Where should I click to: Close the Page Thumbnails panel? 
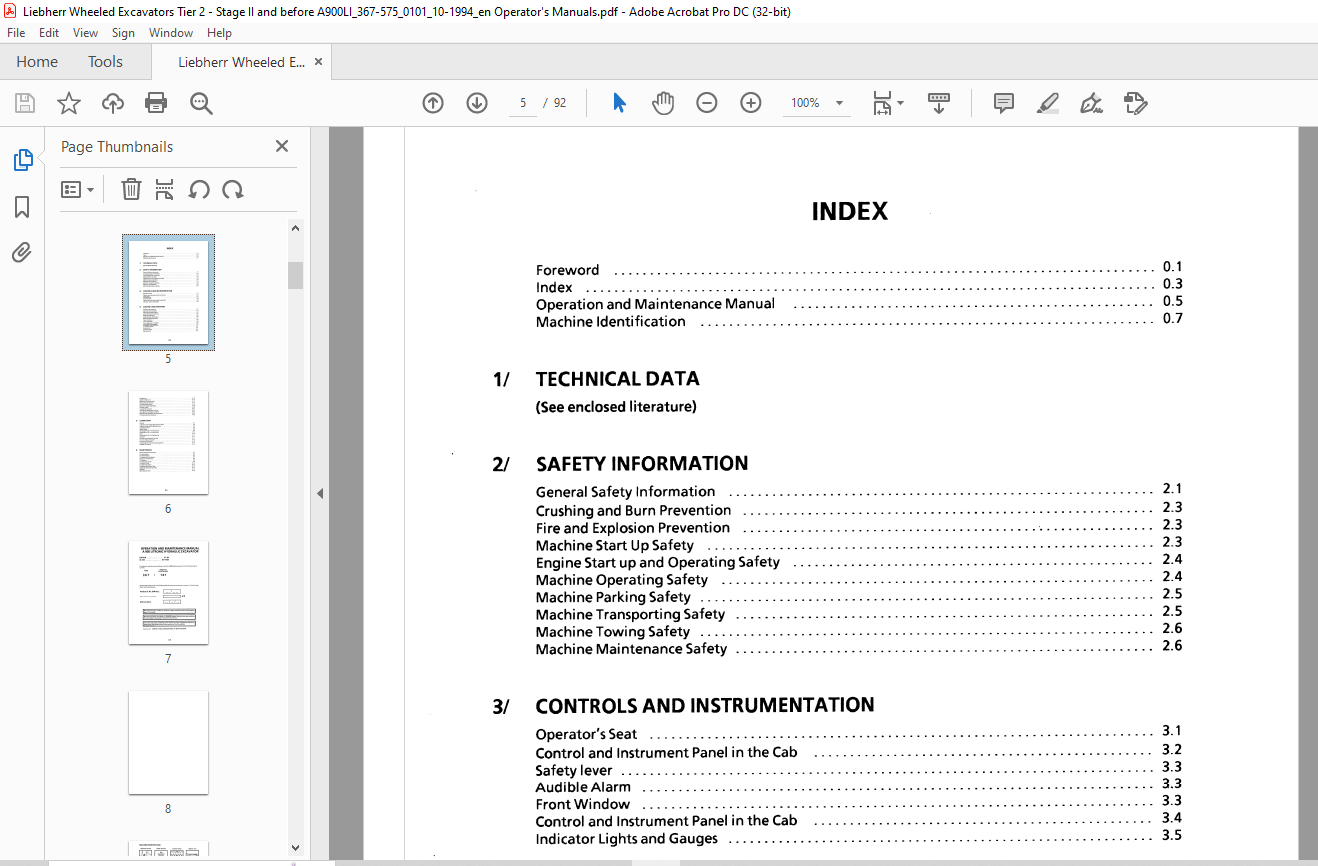(x=282, y=146)
